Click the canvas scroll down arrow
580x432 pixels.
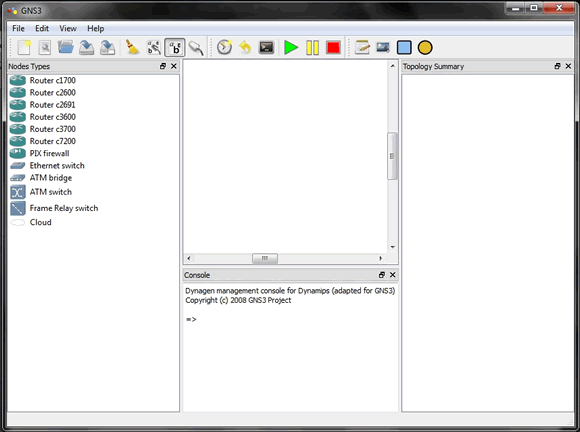392,247
